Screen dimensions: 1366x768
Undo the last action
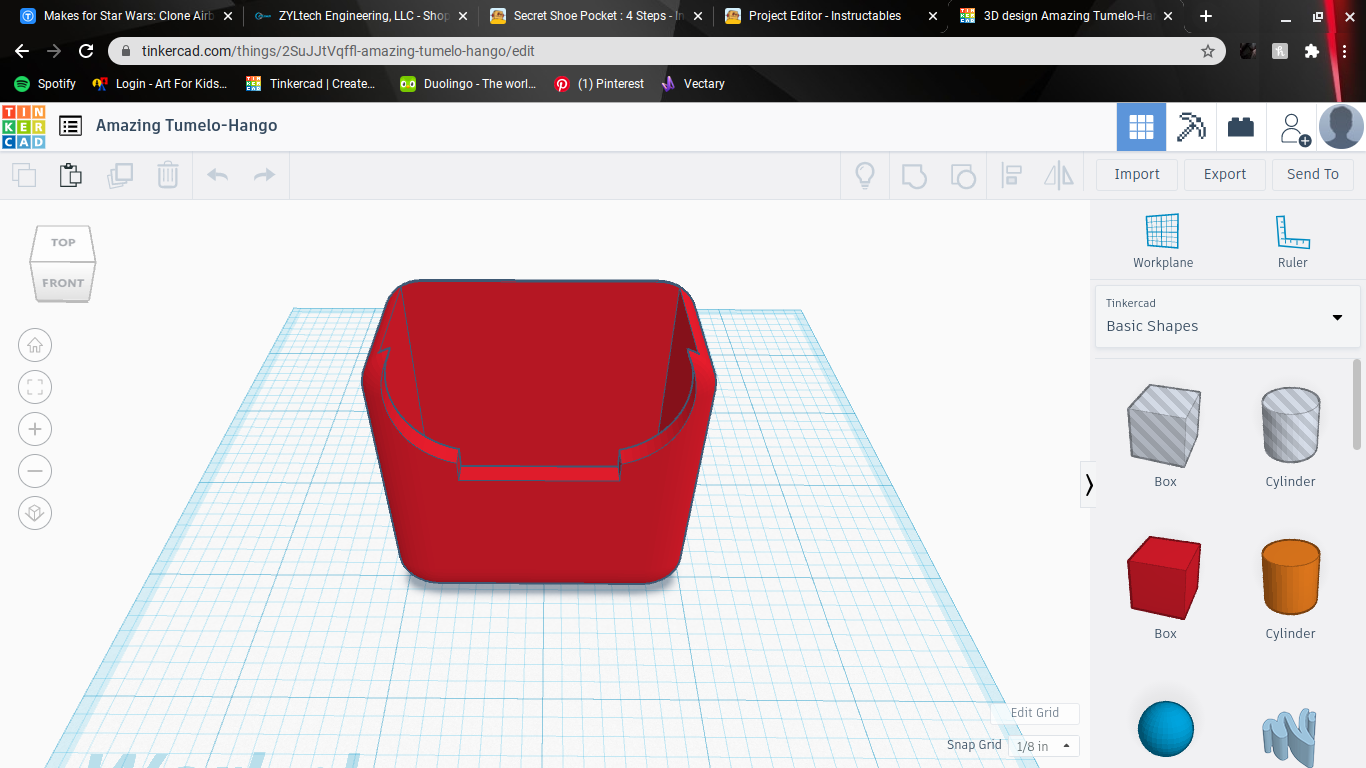click(218, 175)
